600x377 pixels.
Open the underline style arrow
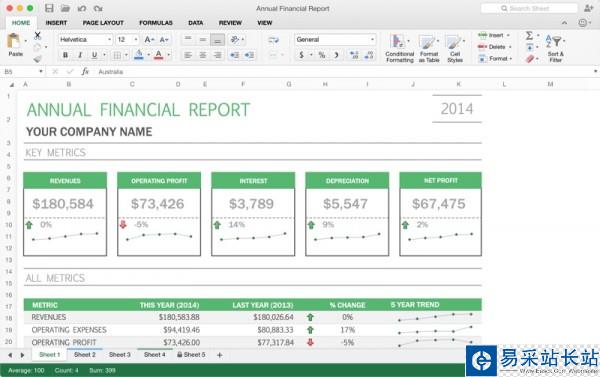(104, 55)
